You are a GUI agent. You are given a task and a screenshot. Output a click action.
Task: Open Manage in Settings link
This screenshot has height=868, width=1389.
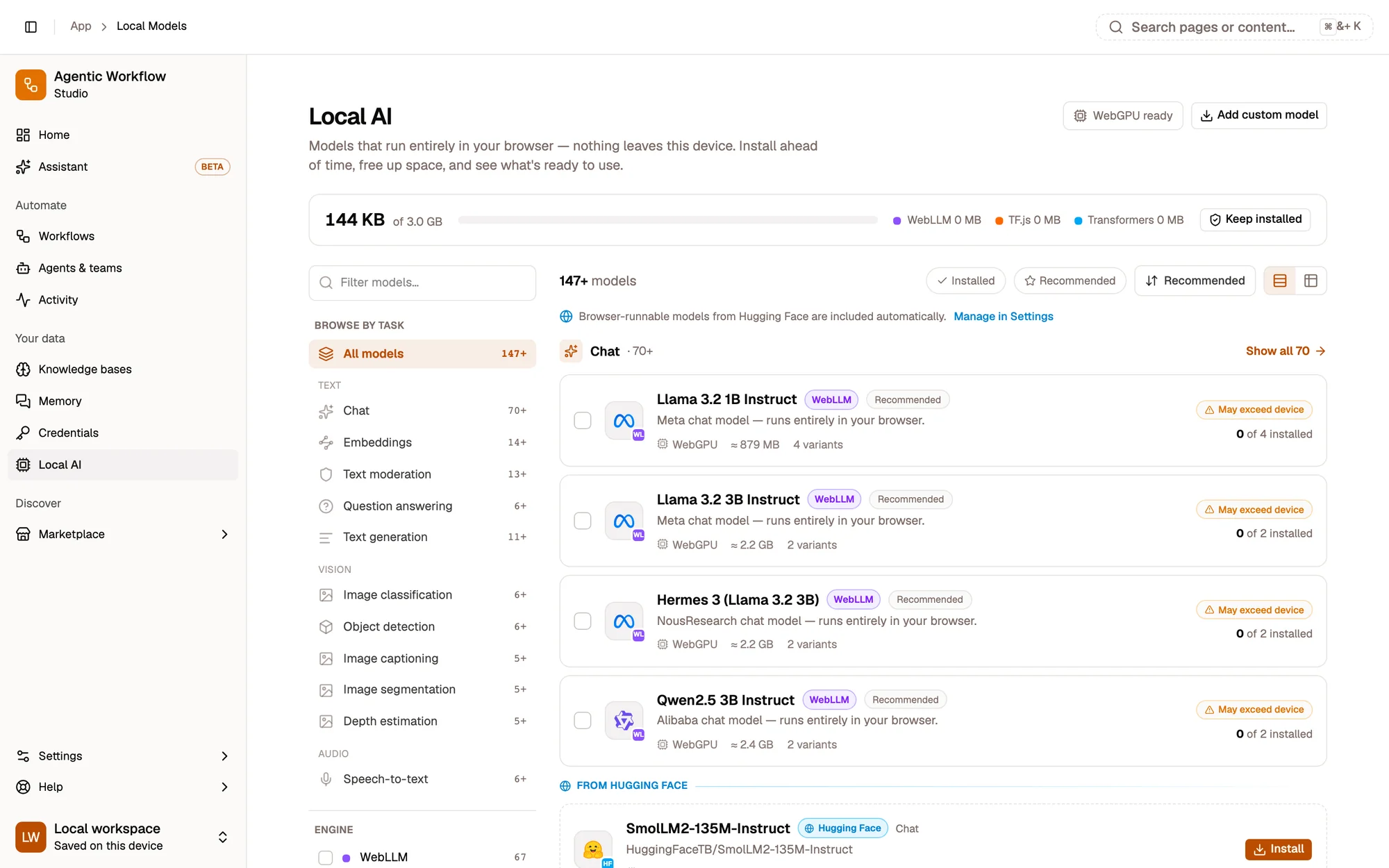(x=1003, y=317)
